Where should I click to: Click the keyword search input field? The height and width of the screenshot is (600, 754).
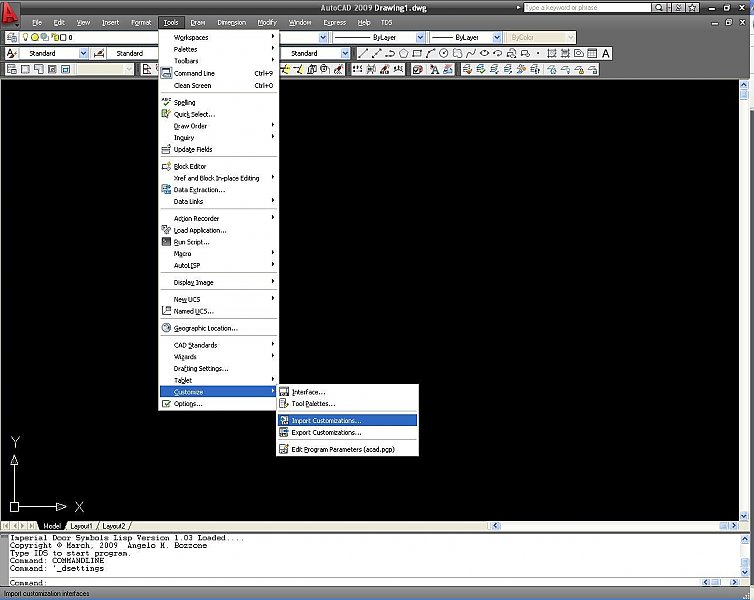(587, 8)
